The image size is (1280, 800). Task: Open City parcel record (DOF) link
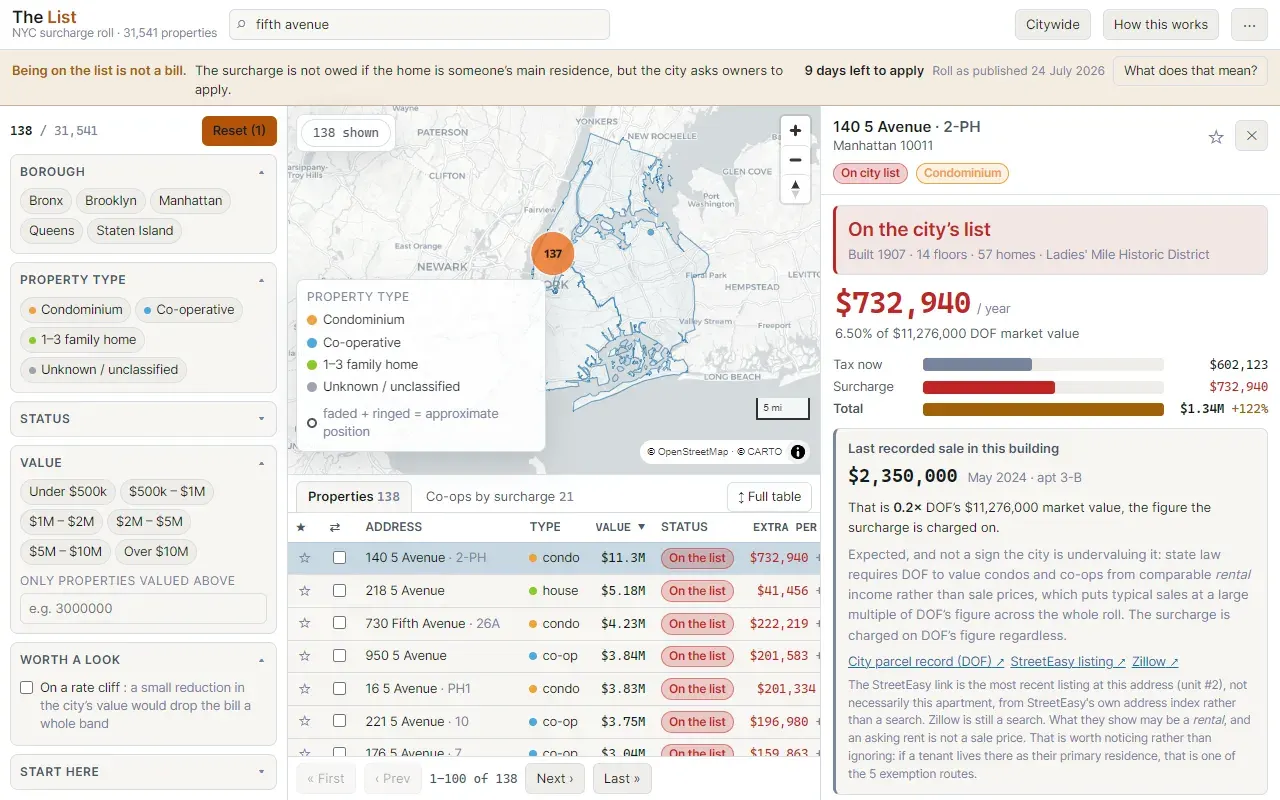tap(926, 662)
